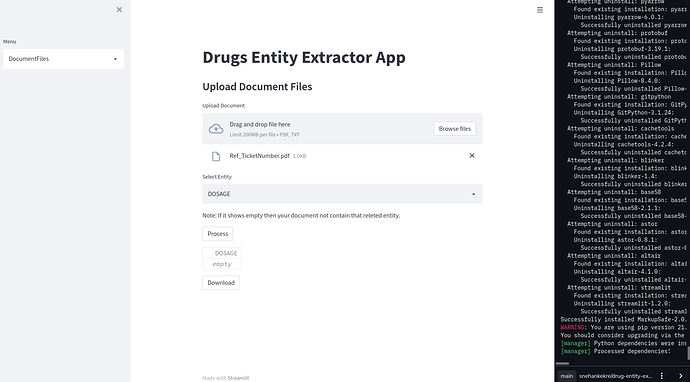Click the Browse files button
The image size is (690, 382).
(x=455, y=129)
